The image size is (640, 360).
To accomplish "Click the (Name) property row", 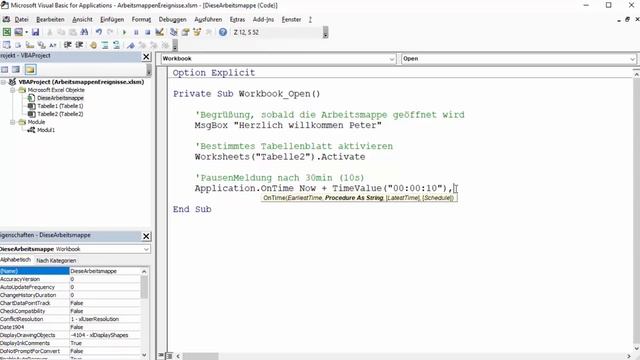I will pyautogui.click(x=70, y=271).
